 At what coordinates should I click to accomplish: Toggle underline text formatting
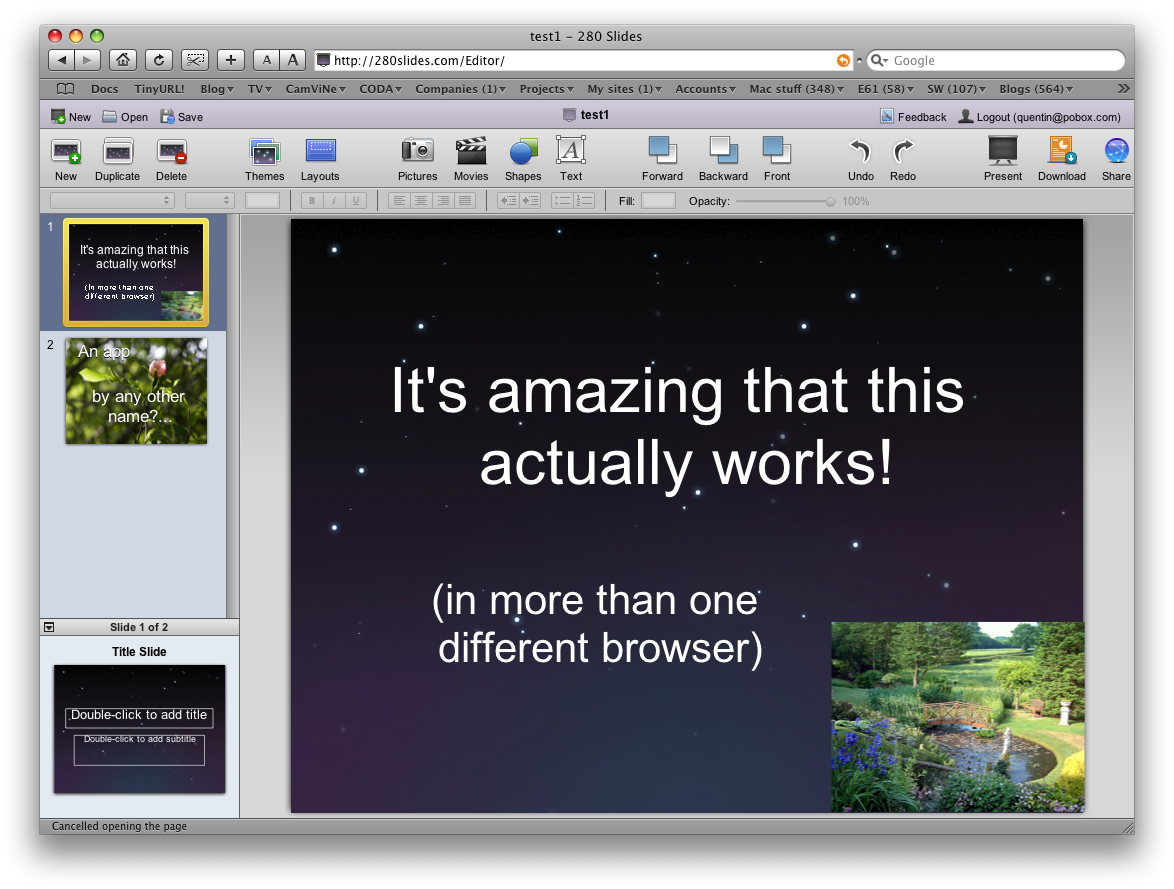pyautogui.click(x=355, y=201)
